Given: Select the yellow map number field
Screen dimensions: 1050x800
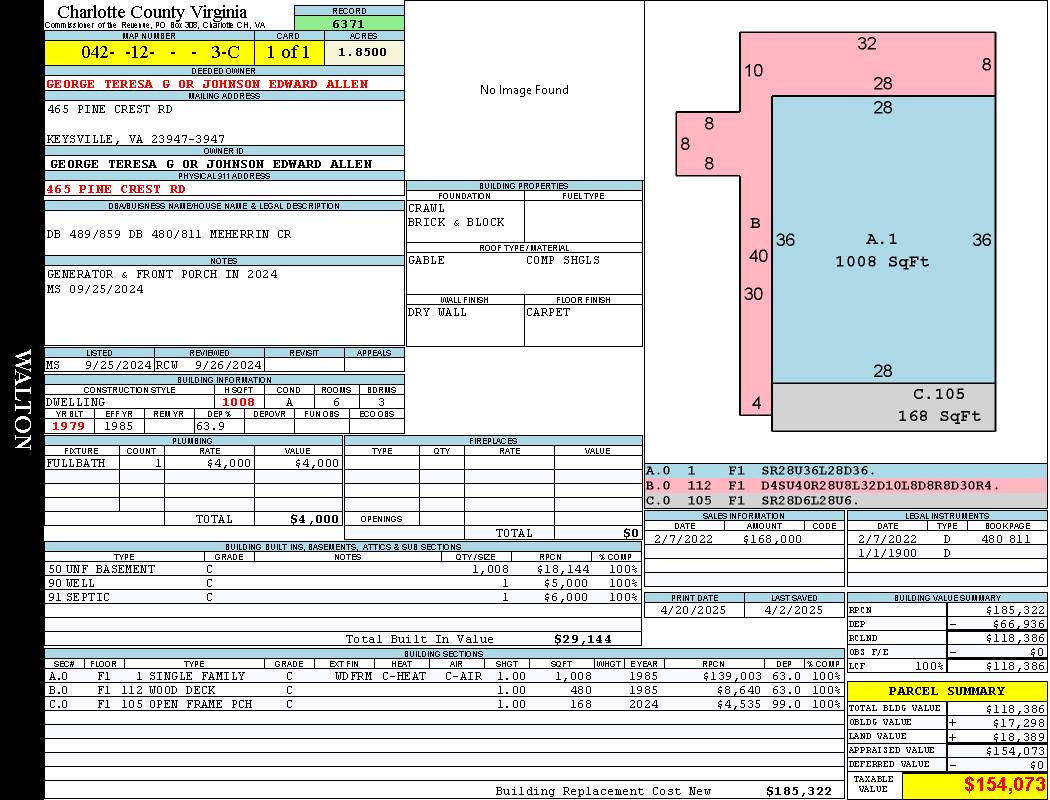Looking at the screenshot, I should pyautogui.click(x=149, y=52).
